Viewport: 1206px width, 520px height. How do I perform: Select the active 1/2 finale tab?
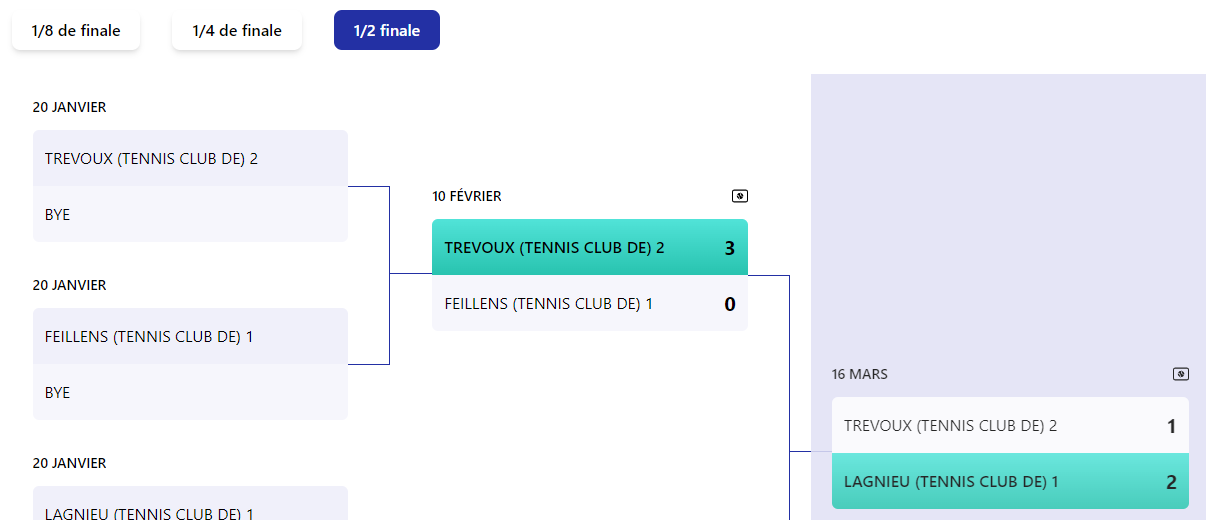point(387,31)
